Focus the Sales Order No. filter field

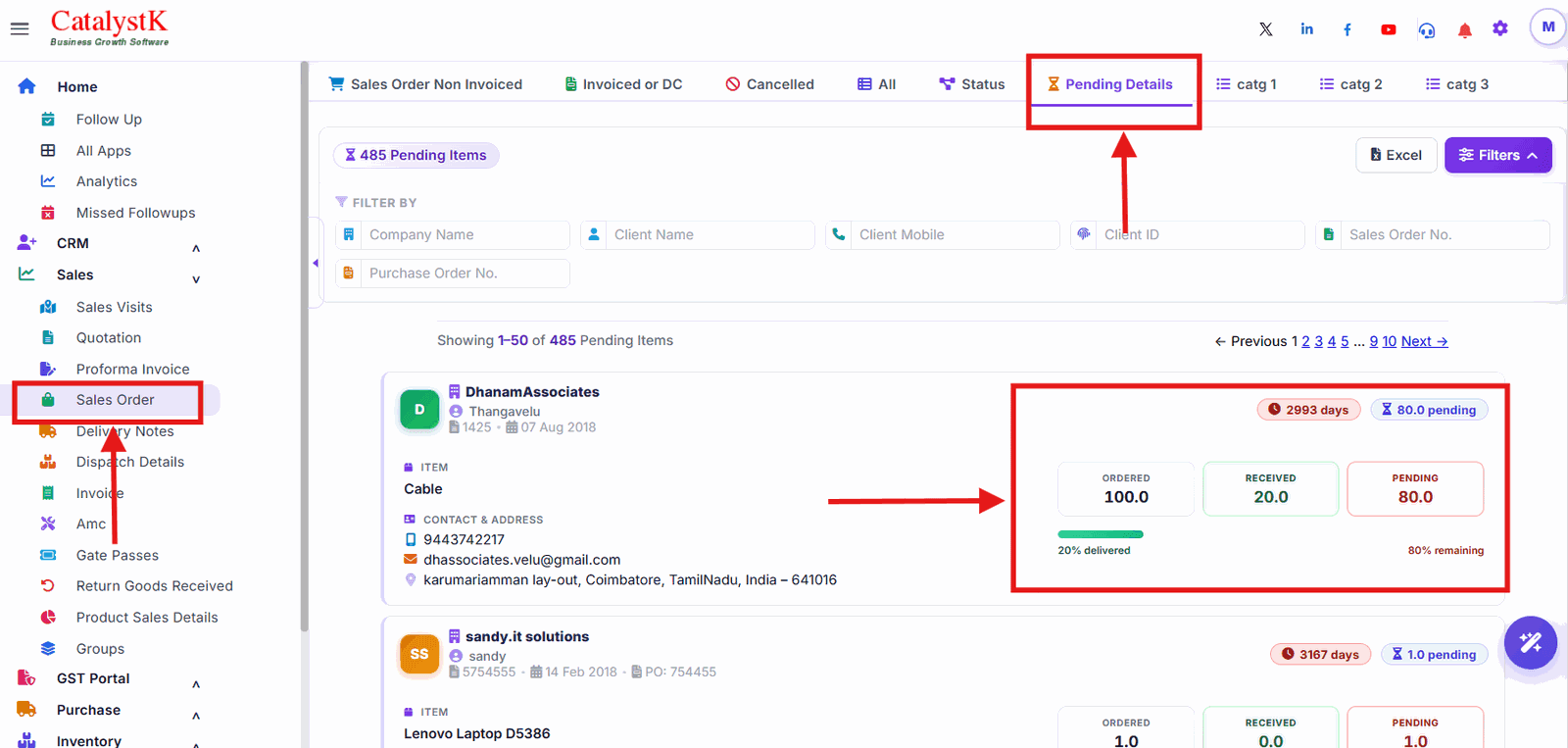[1432, 235]
